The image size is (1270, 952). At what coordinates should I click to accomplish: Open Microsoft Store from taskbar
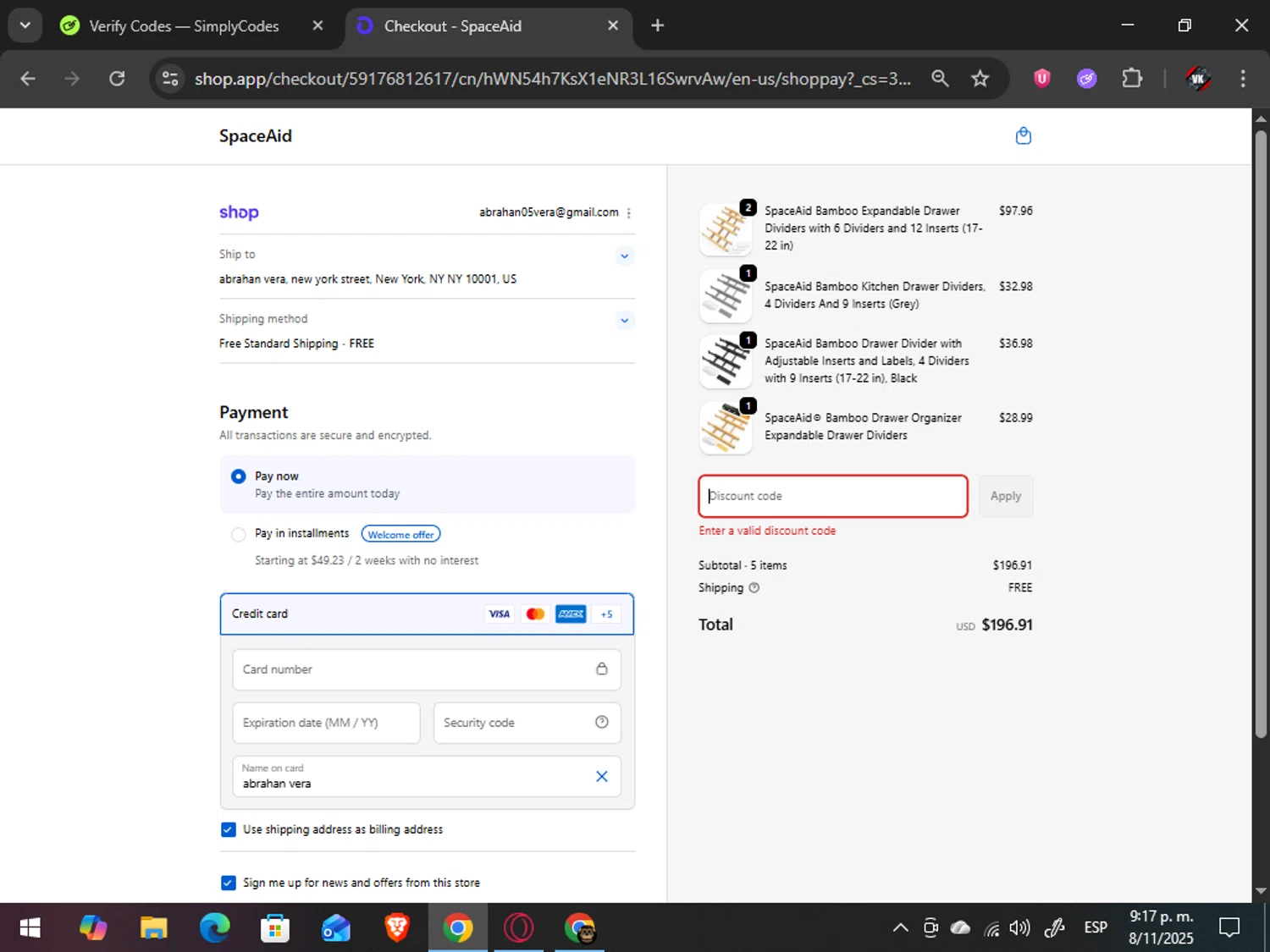coord(275,928)
